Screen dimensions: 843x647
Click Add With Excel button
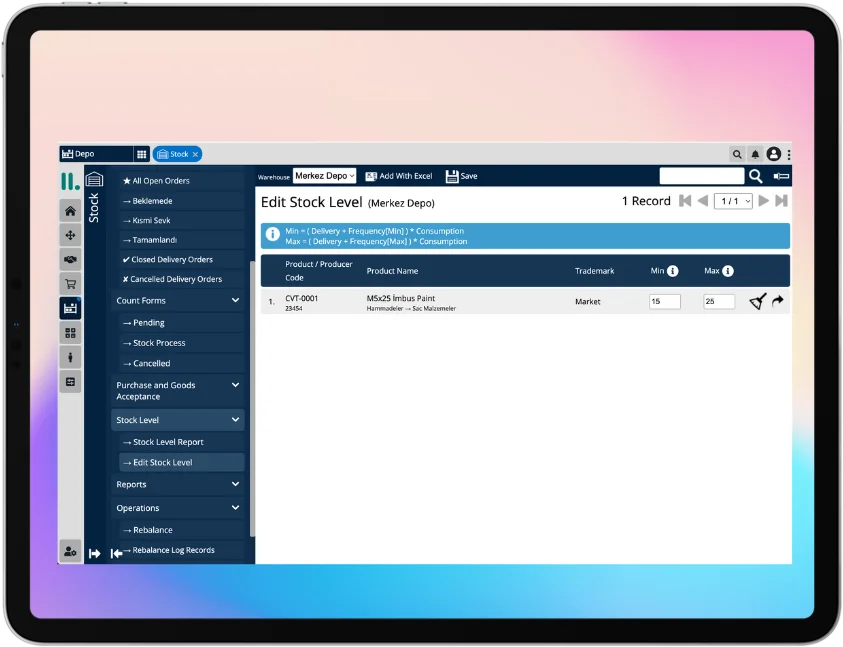[x=398, y=176]
